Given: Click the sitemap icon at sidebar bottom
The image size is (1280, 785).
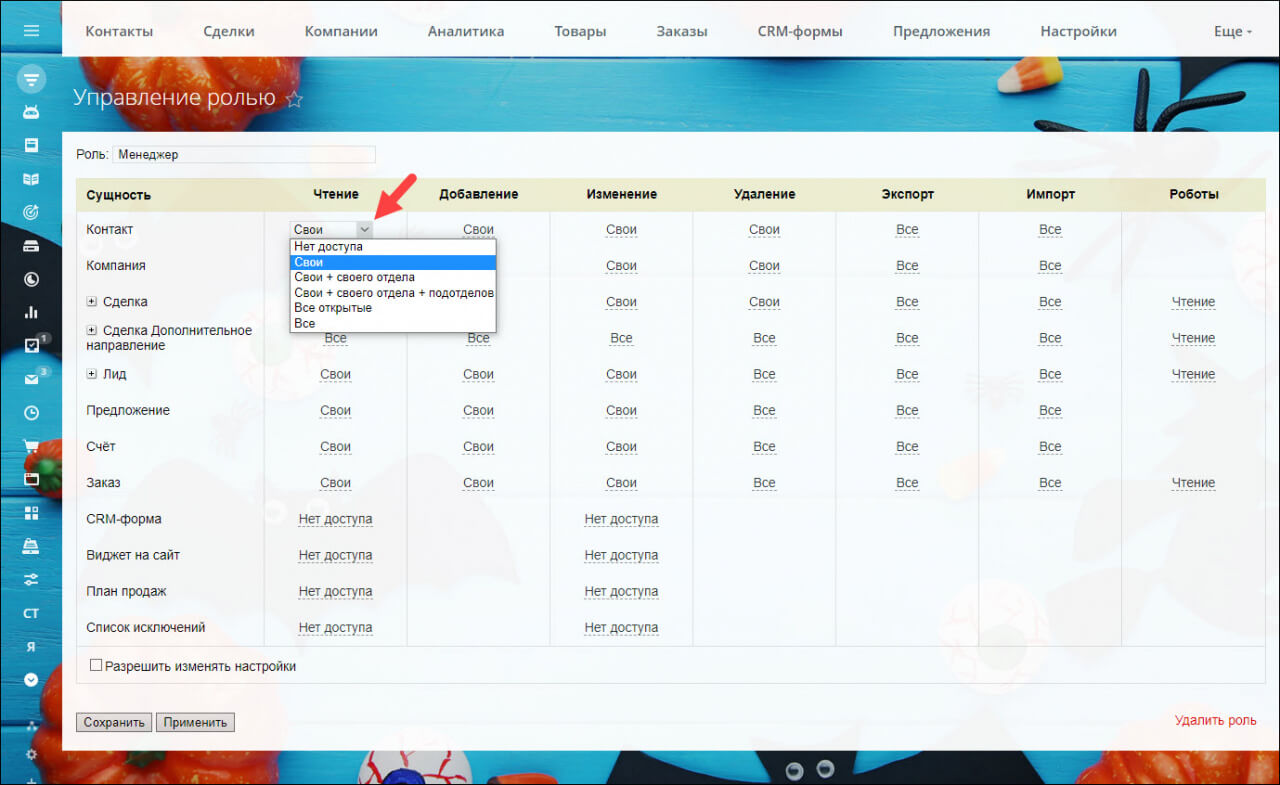Looking at the screenshot, I should (31, 724).
